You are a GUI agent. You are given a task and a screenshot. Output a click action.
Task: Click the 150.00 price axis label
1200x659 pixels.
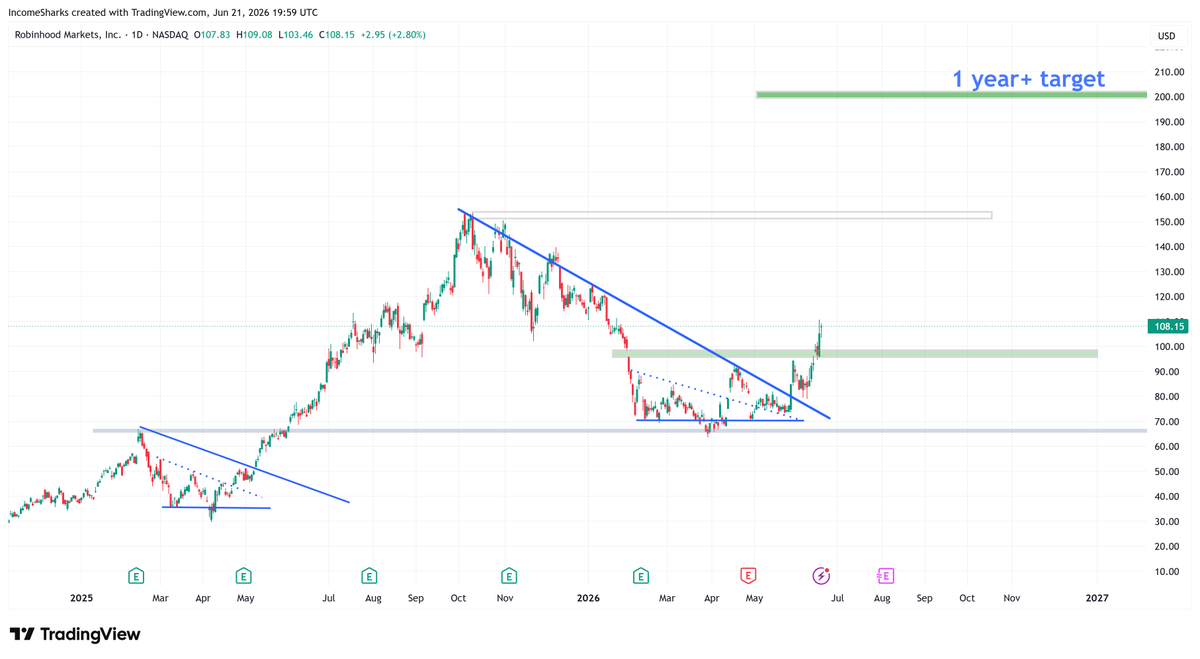coord(1169,222)
